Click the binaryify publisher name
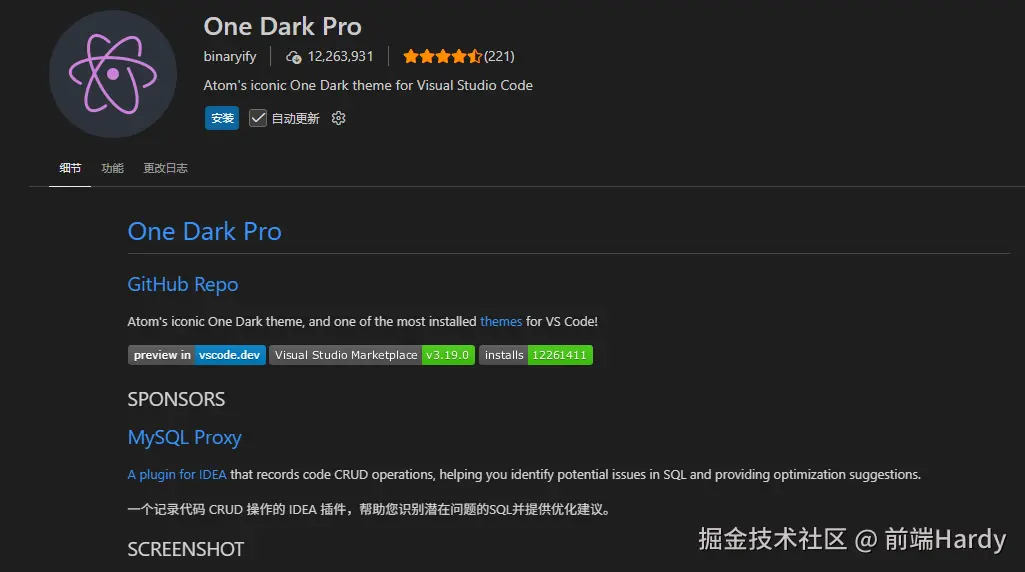 pyautogui.click(x=229, y=56)
